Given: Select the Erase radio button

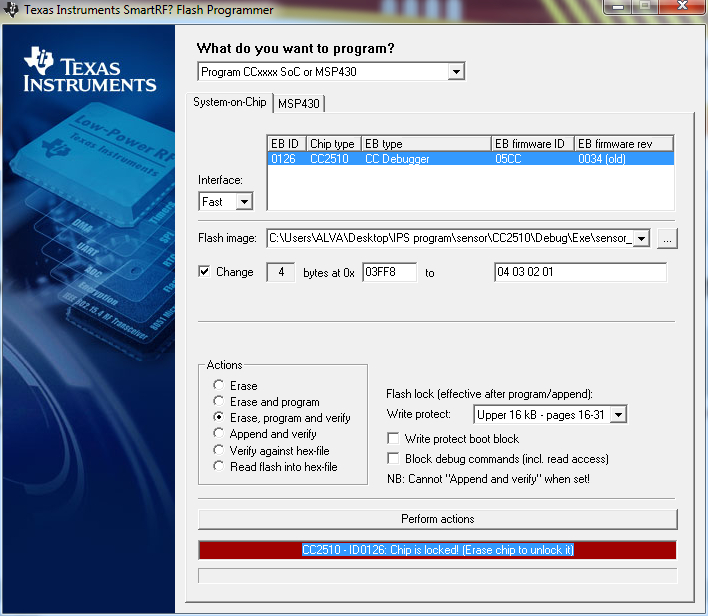Looking at the screenshot, I should tap(219, 385).
